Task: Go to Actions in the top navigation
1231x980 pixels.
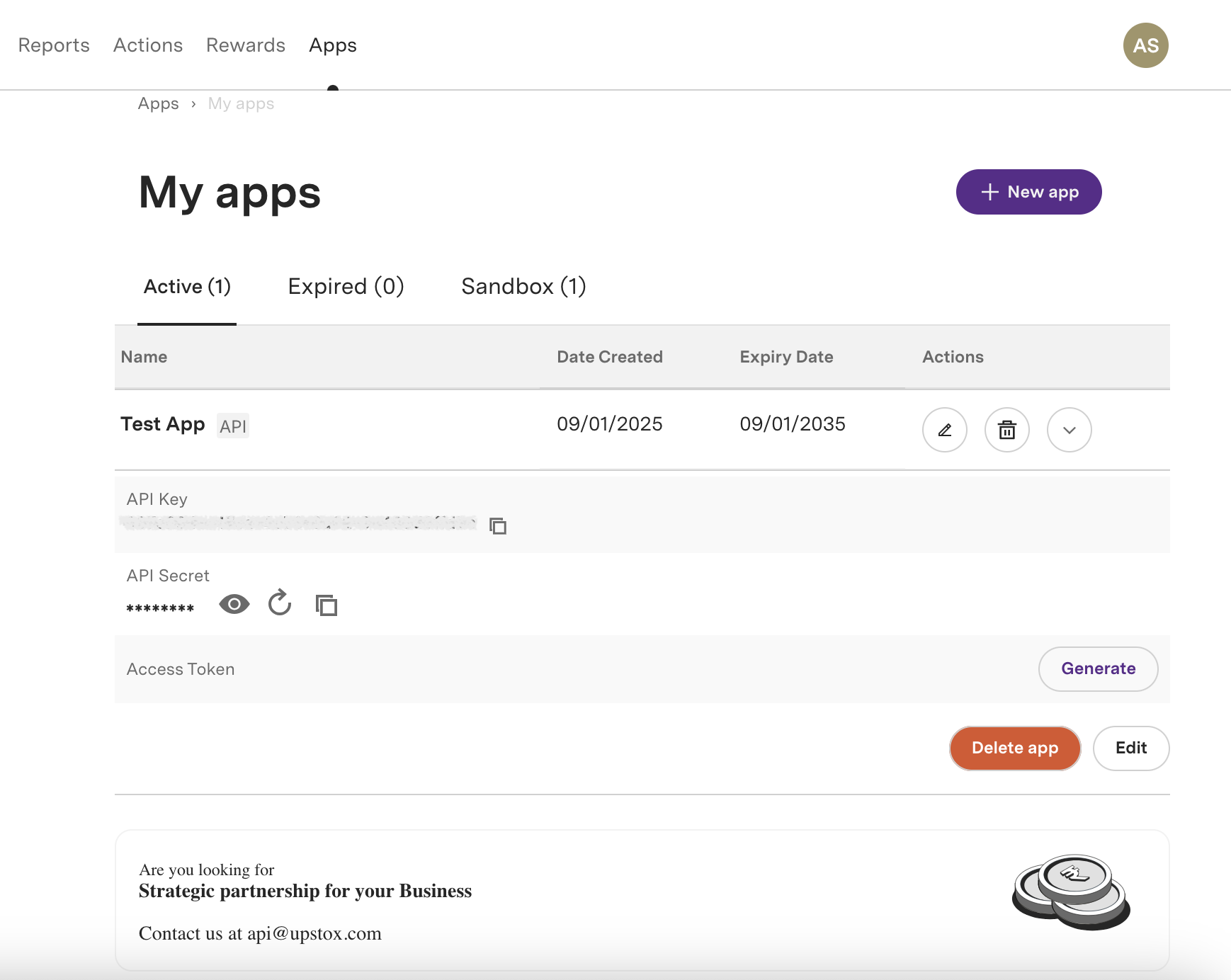Action: click(148, 45)
